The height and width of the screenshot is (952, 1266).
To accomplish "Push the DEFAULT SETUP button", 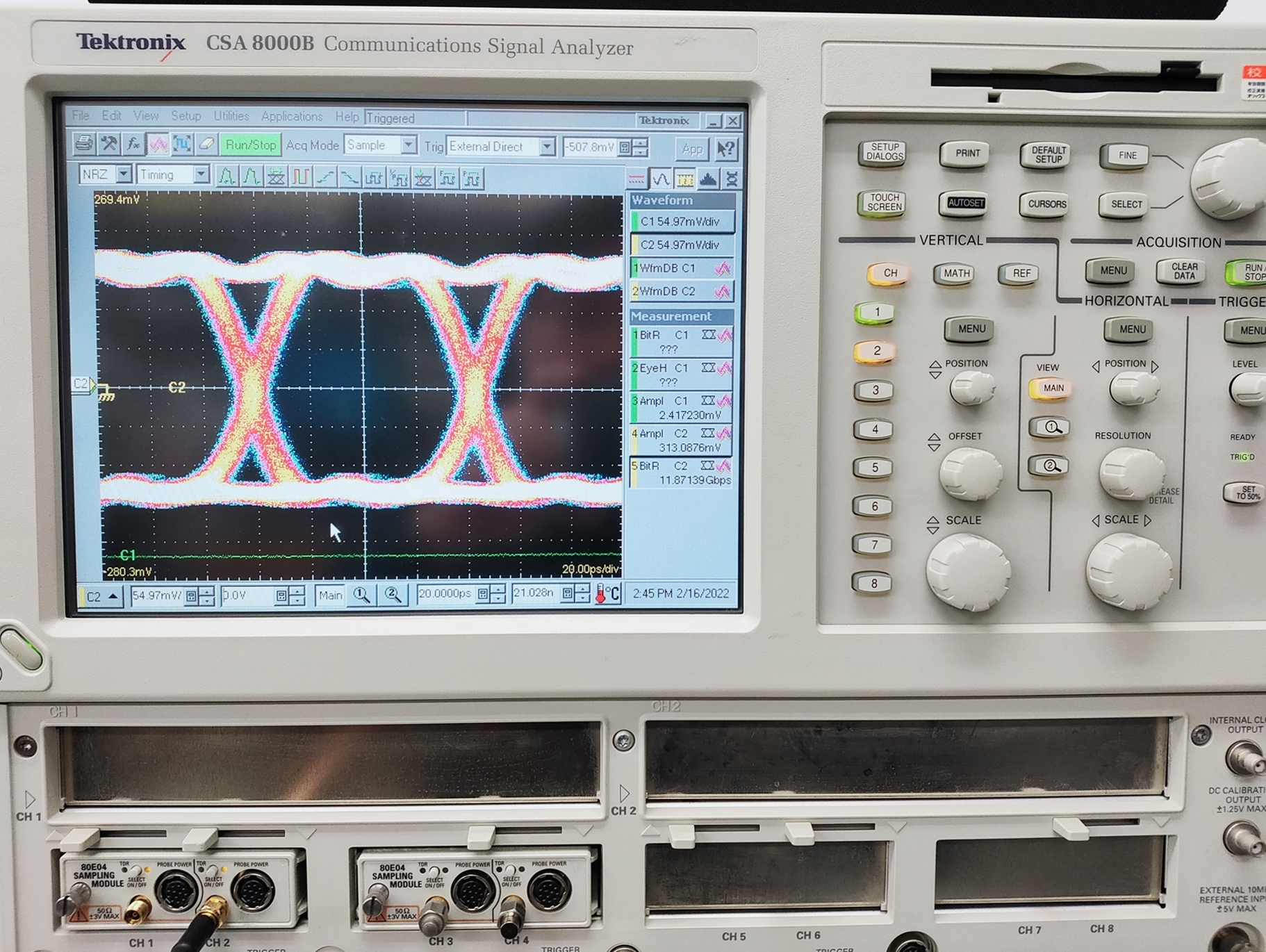I will point(1048,154).
